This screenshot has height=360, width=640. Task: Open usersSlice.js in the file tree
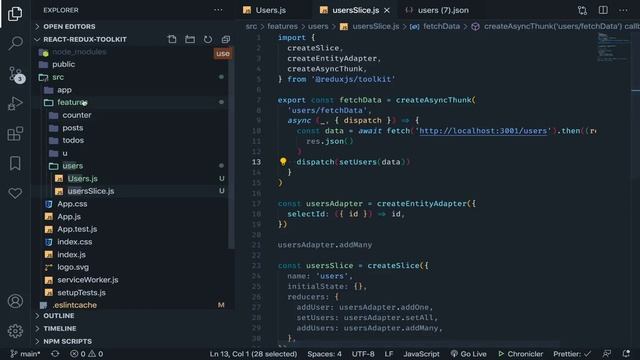(x=91, y=191)
